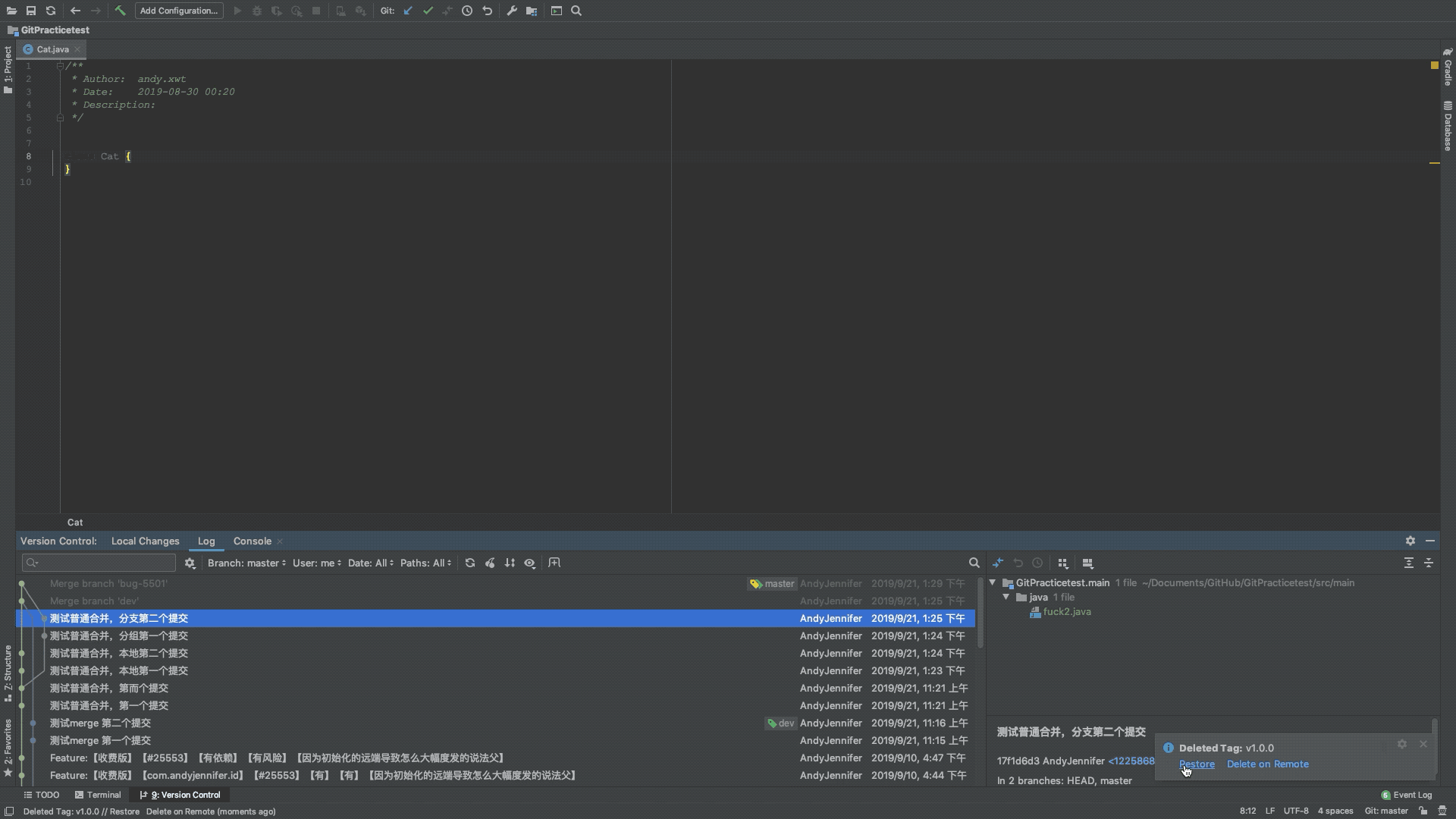Click Delete on Remote in the notification
1456x819 pixels.
(1267, 764)
